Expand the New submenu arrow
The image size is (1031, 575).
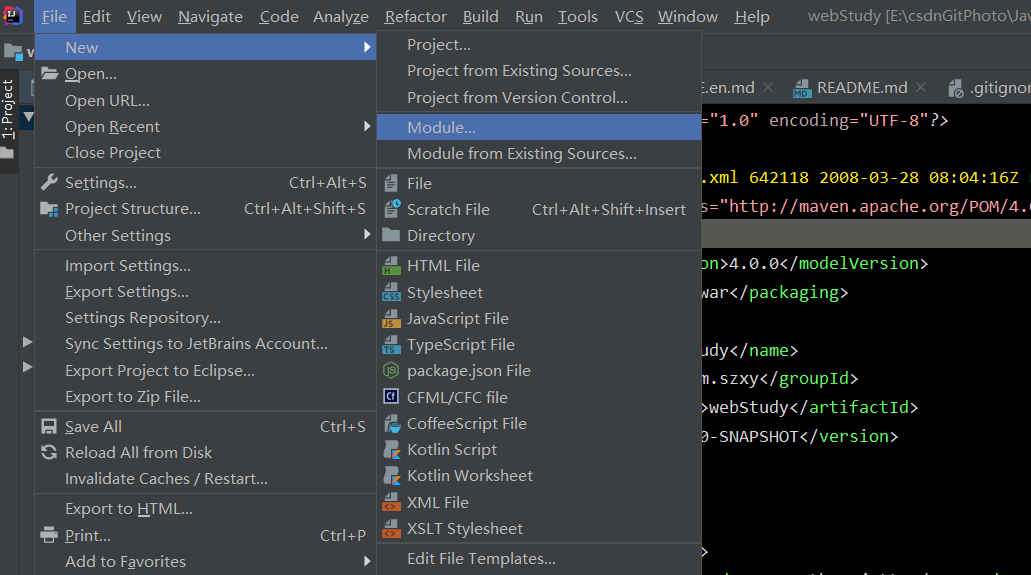(x=367, y=47)
